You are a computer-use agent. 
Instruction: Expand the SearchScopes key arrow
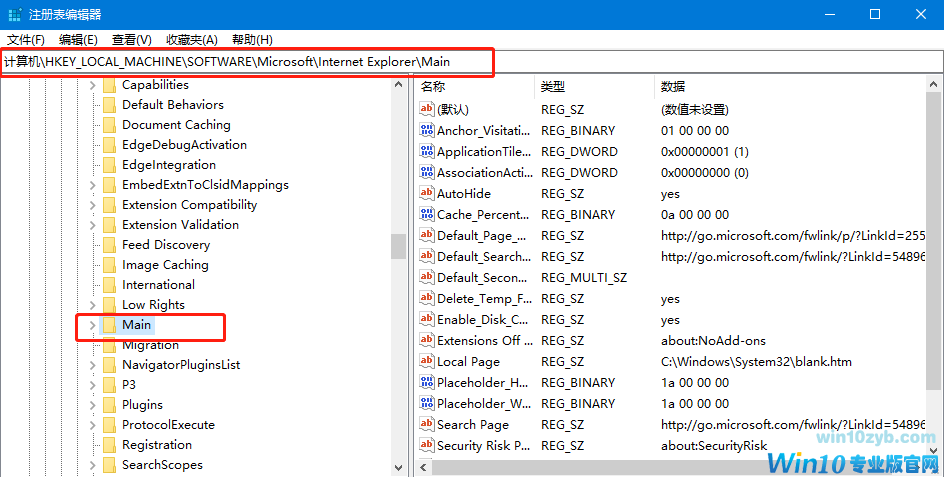point(93,465)
